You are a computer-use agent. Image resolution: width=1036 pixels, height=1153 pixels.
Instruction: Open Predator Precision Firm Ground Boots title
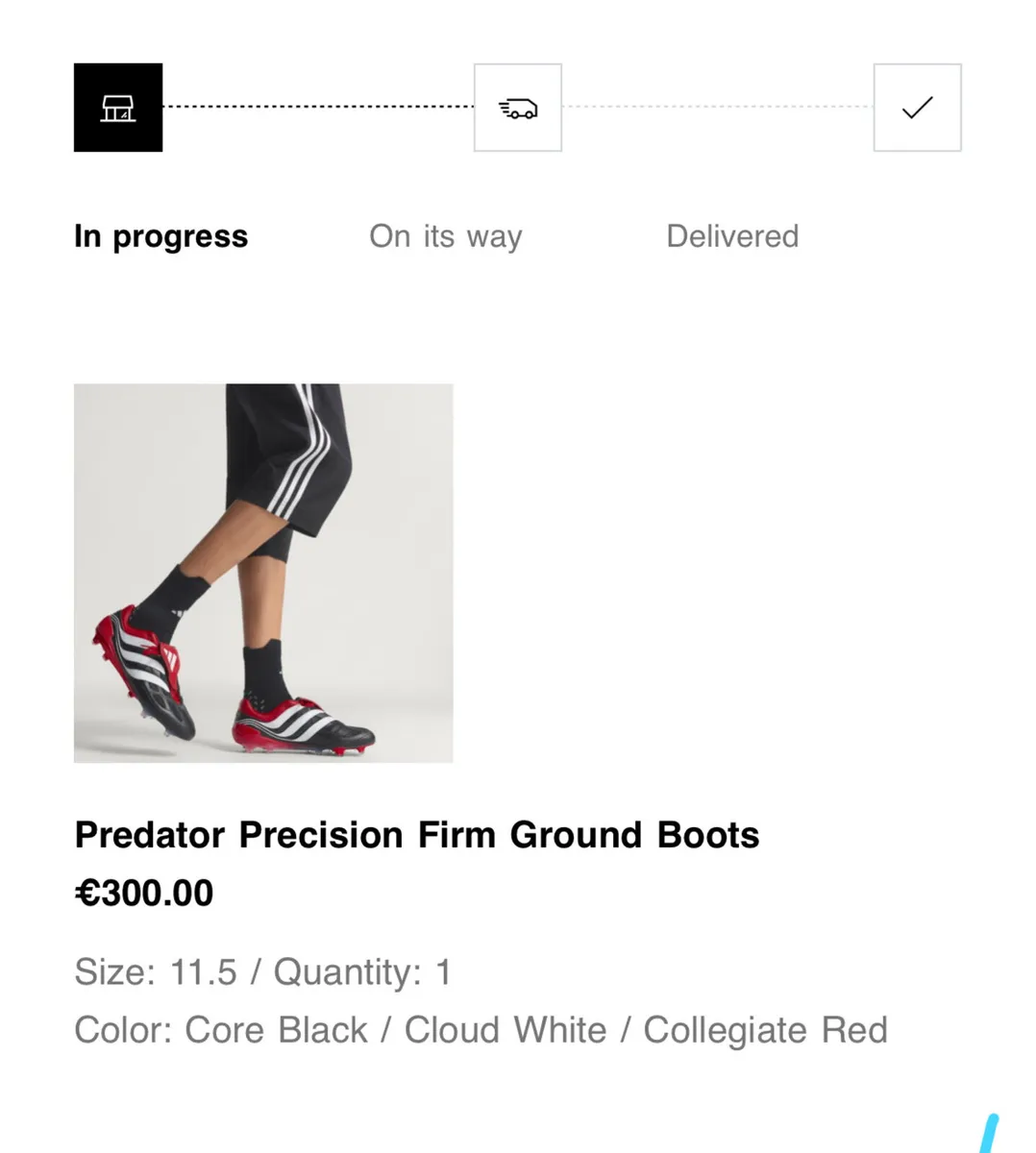[x=417, y=835]
